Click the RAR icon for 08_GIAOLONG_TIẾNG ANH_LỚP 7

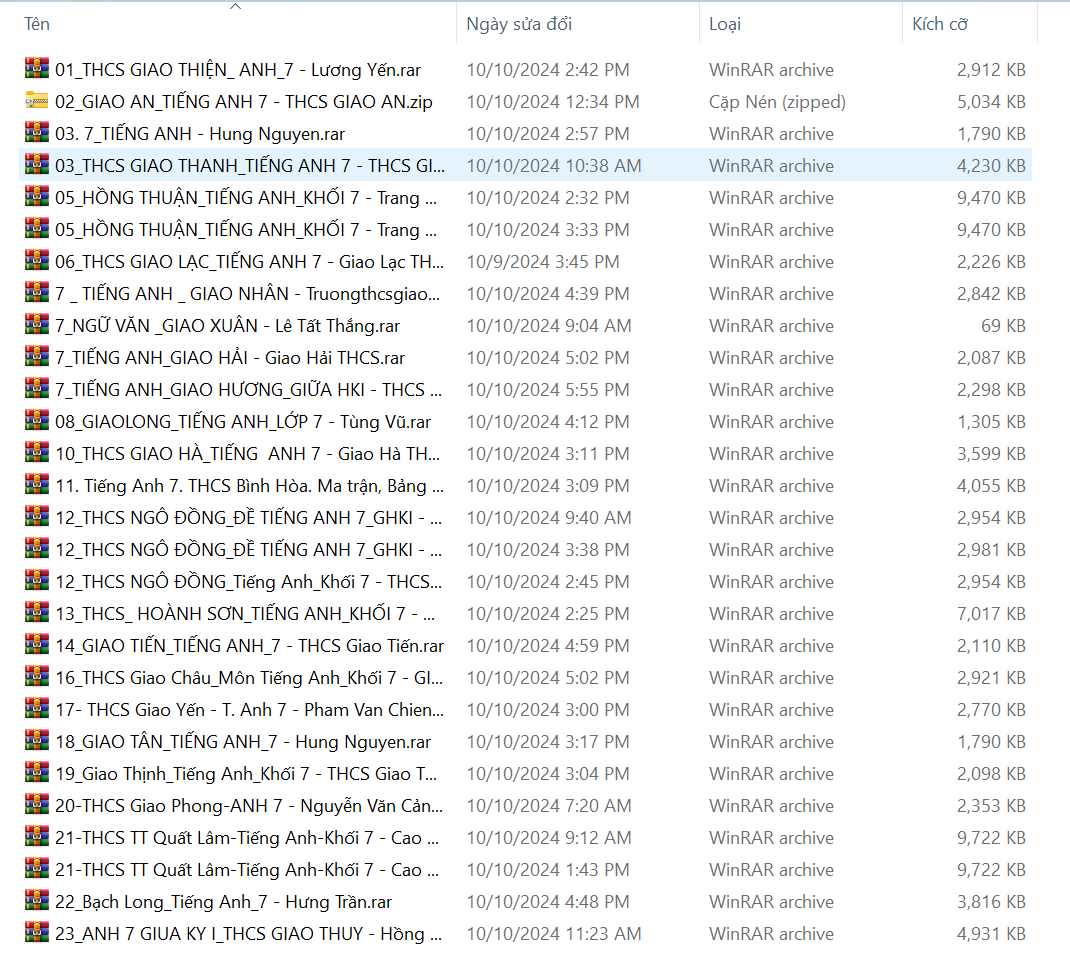pos(36,421)
